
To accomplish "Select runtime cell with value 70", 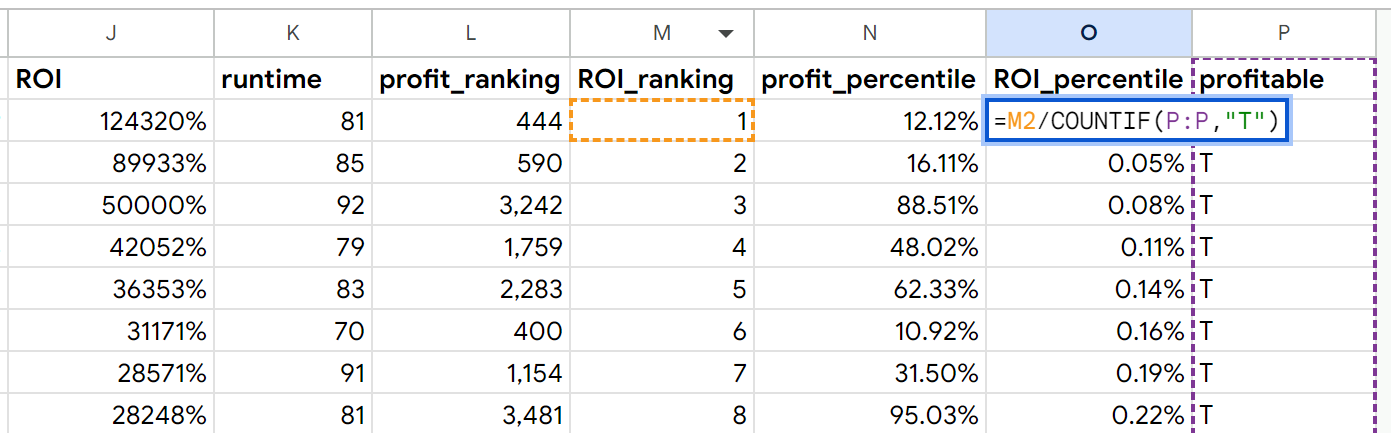I will (292, 331).
